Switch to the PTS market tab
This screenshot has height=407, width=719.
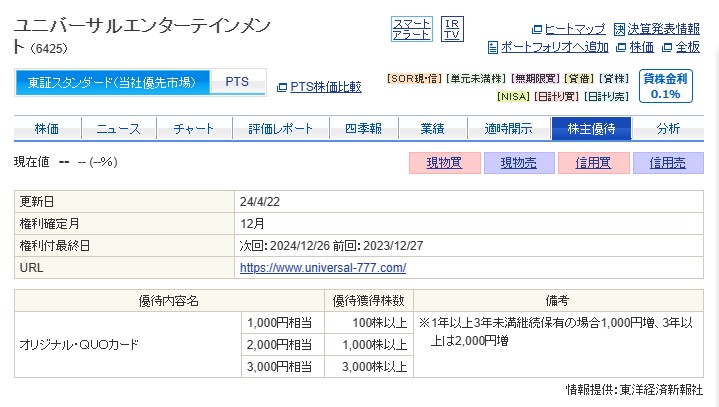[237, 82]
